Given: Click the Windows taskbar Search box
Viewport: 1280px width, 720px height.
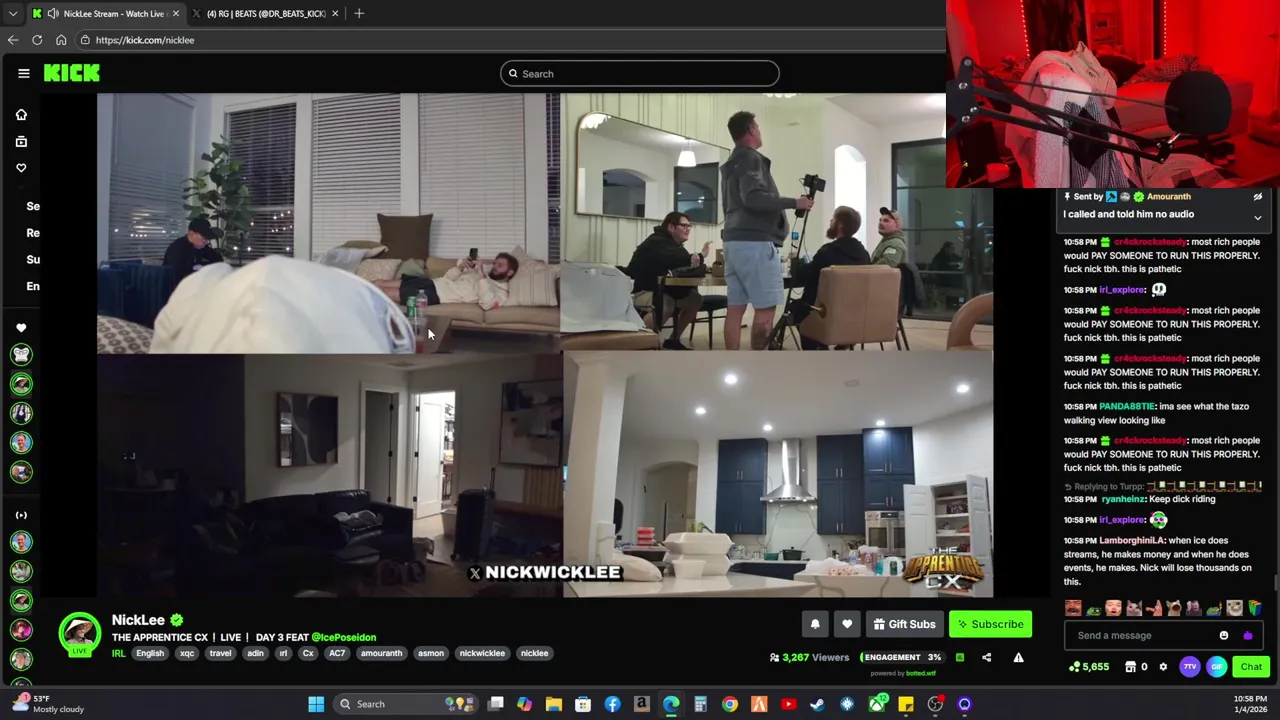Looking at the screenshot, I should [405, 704].
